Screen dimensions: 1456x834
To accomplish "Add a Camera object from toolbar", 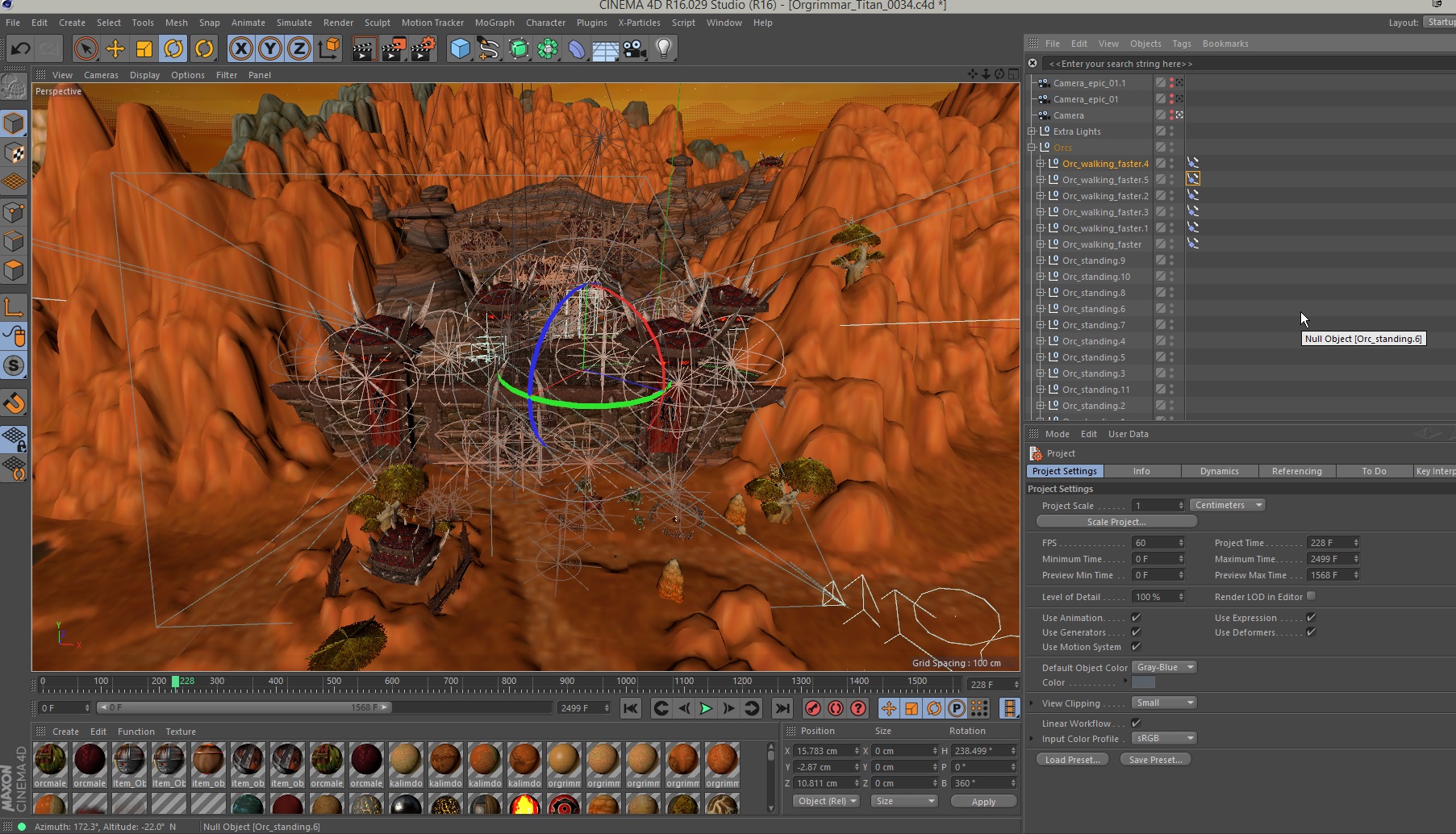I will [x=635, y=49].
